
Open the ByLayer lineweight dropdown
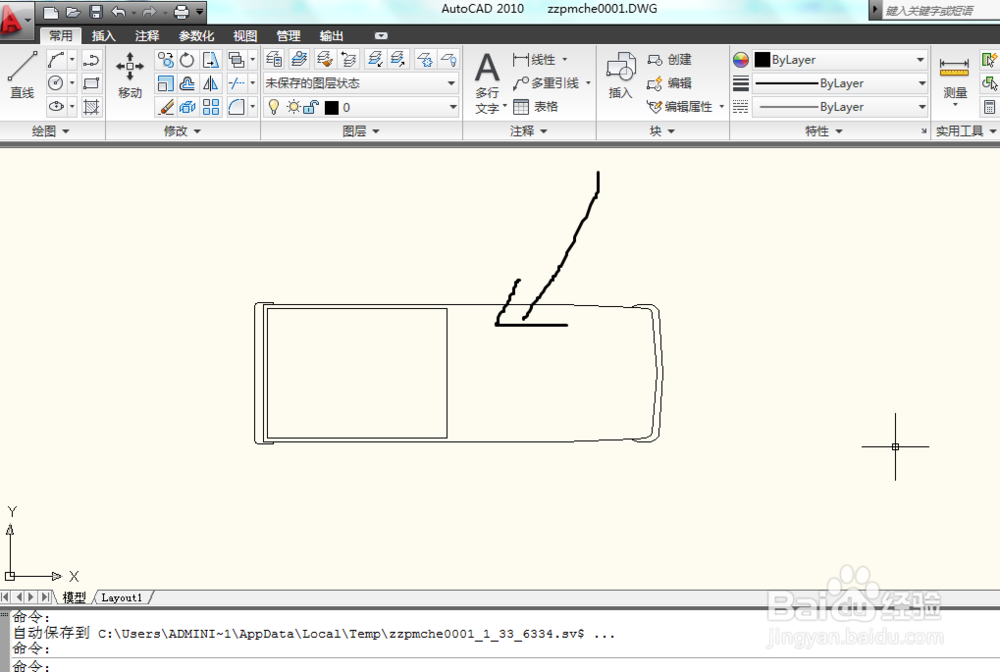(840, 84)
